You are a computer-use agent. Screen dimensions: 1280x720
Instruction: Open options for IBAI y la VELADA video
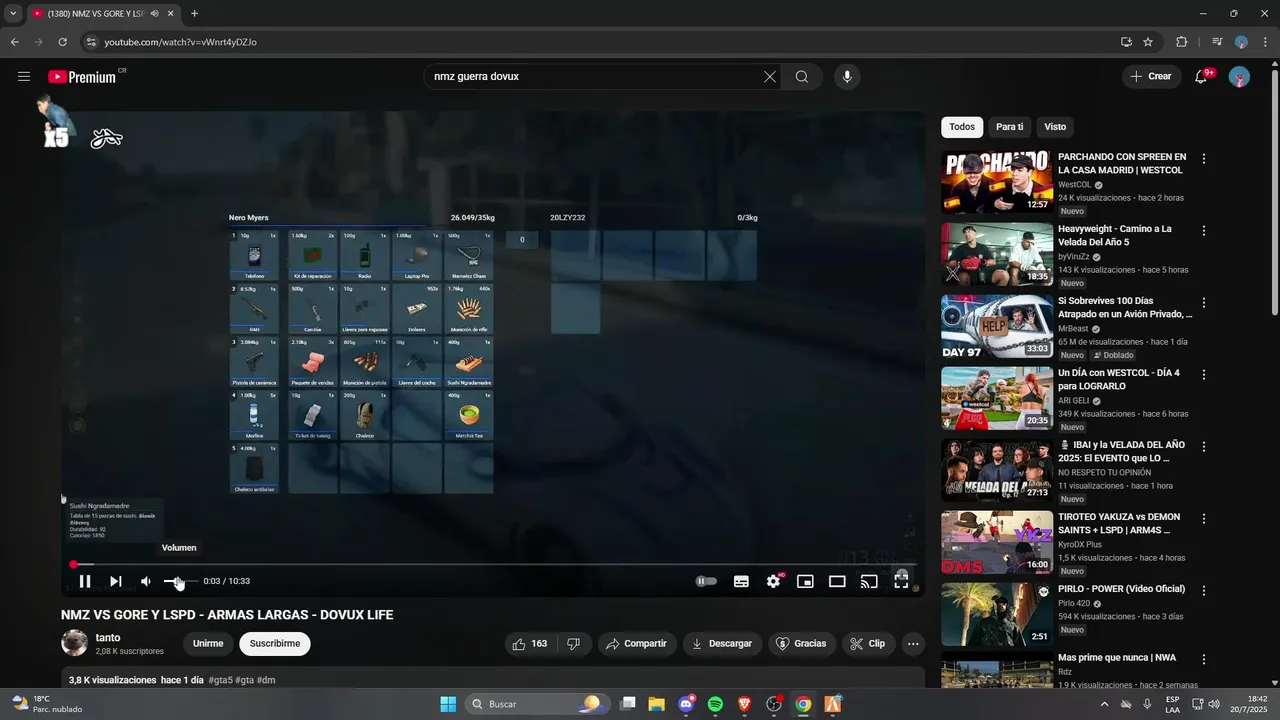click(x=1204, y=447)
